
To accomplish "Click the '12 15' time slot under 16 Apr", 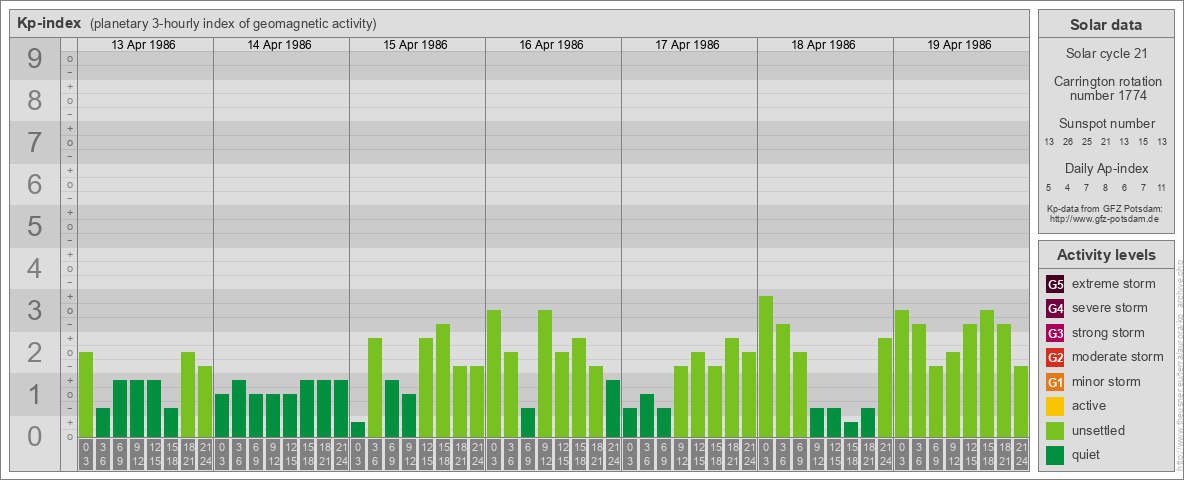I will (x=562, y=455).
